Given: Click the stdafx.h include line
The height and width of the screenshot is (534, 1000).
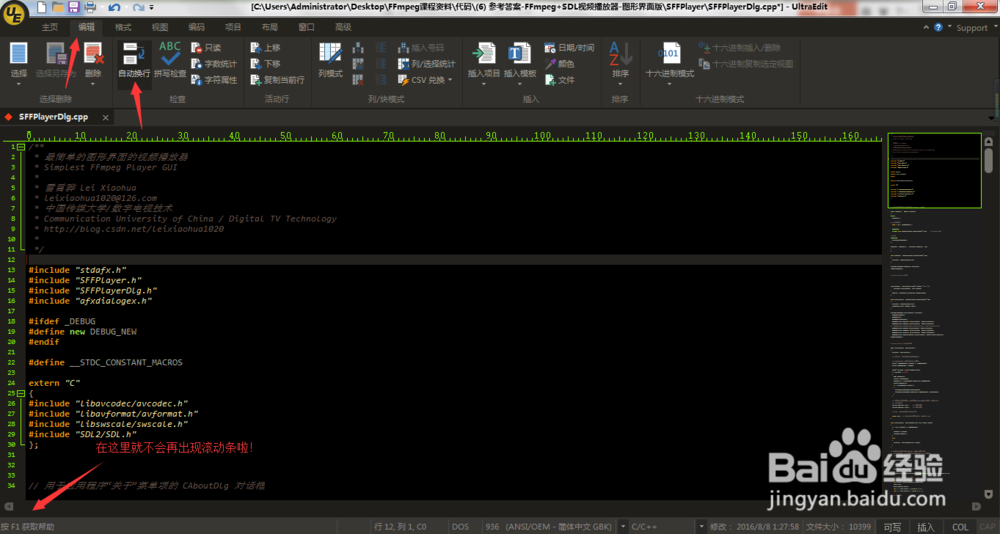Looking at the screenshot, I should pyautogui.click(x=78, y=270).
